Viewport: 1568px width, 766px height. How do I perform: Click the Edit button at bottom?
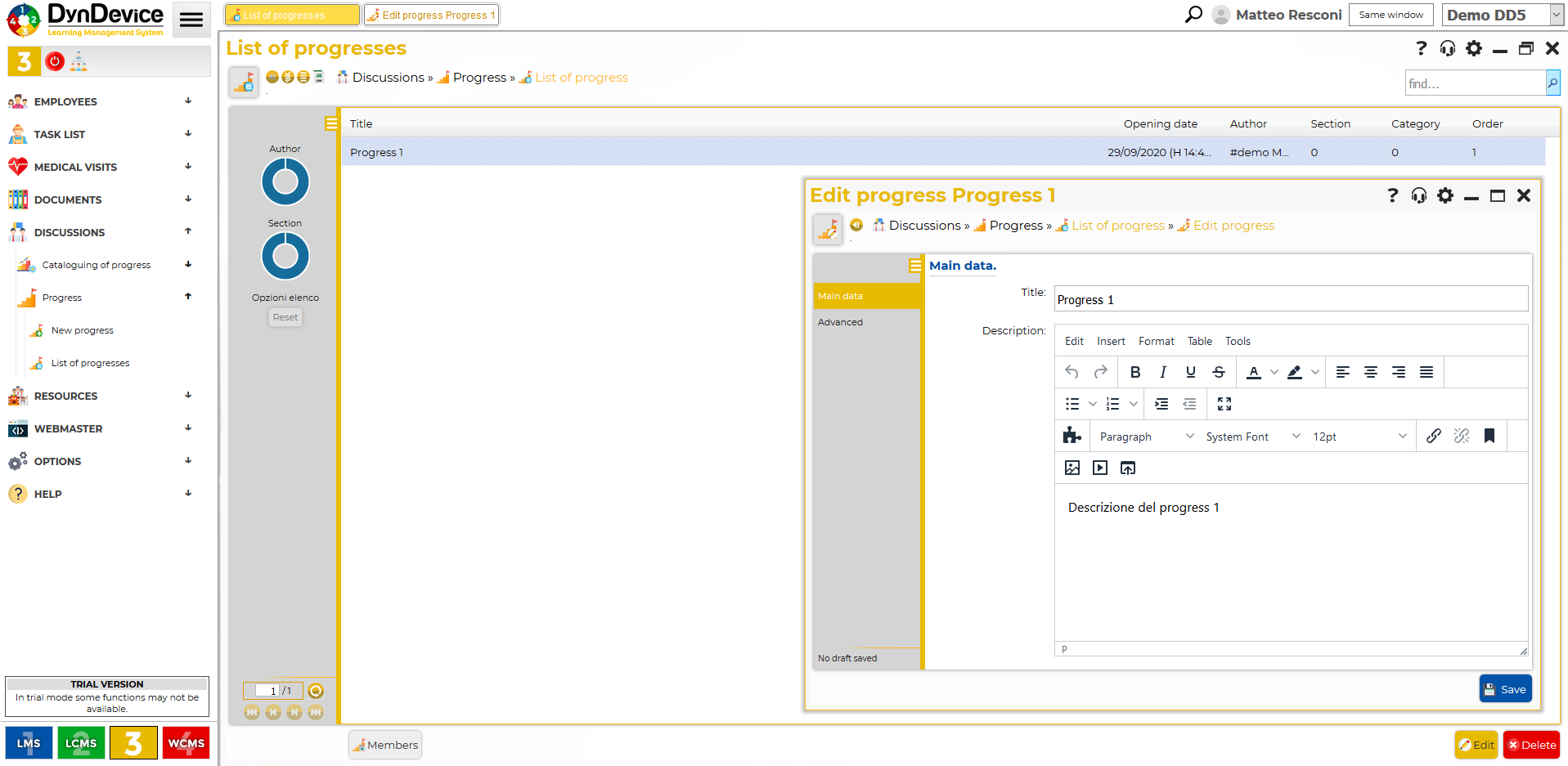[x=1476, y=745]
